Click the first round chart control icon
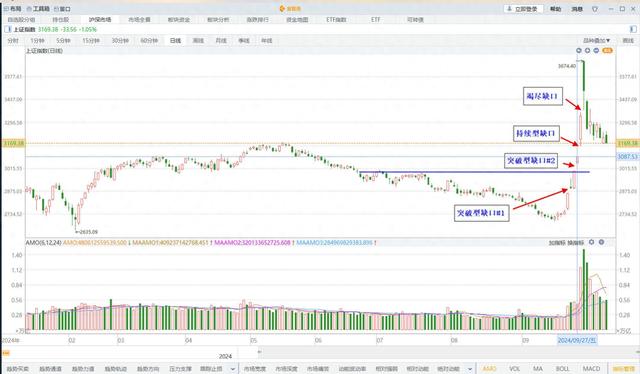Image resolution: width=640 pixels, height=374 pixels. tap(579, 50)
